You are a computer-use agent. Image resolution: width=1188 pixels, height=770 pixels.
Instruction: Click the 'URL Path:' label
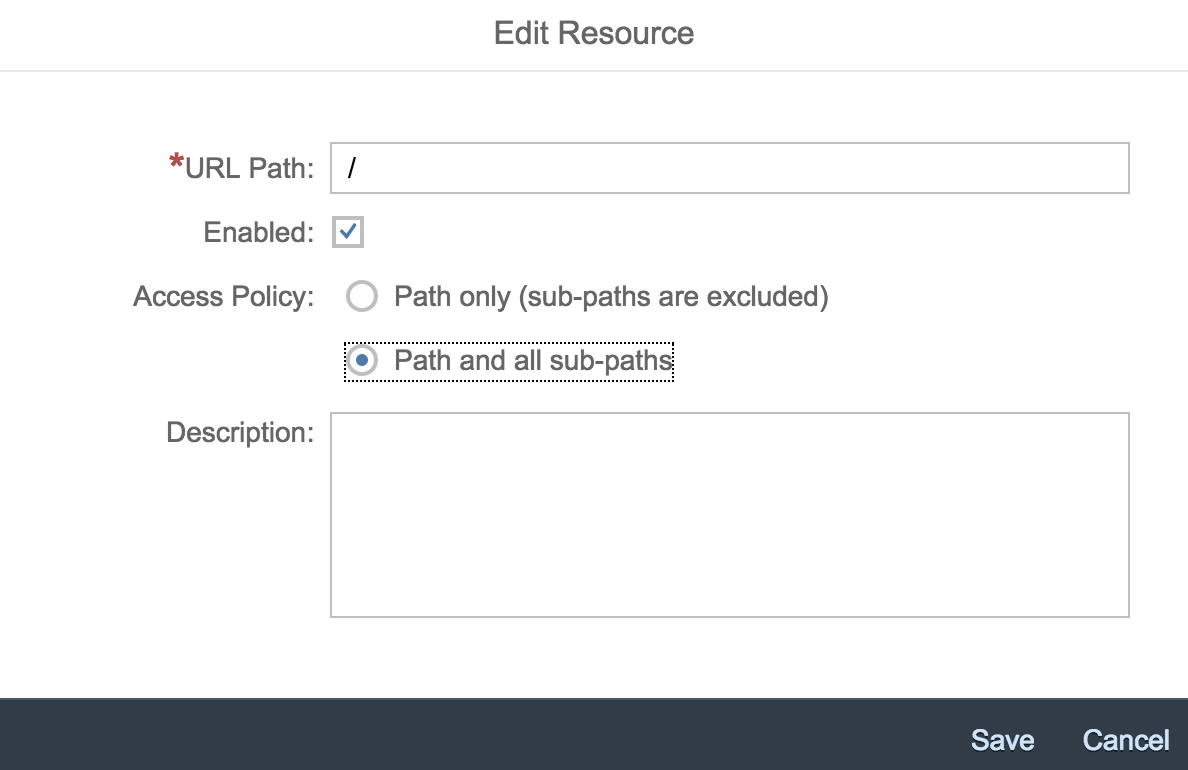(249, 167)
